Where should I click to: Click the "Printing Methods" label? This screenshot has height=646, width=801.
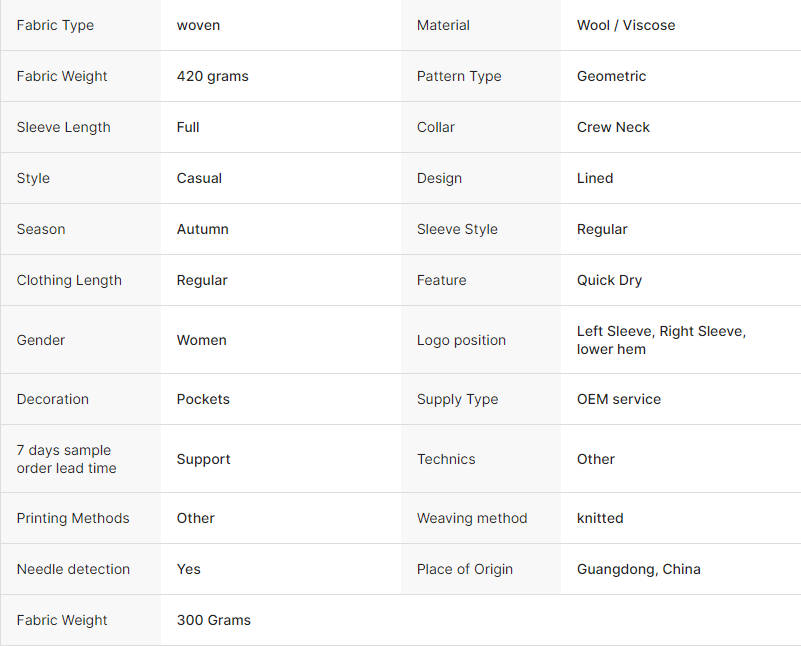point(73,518)
